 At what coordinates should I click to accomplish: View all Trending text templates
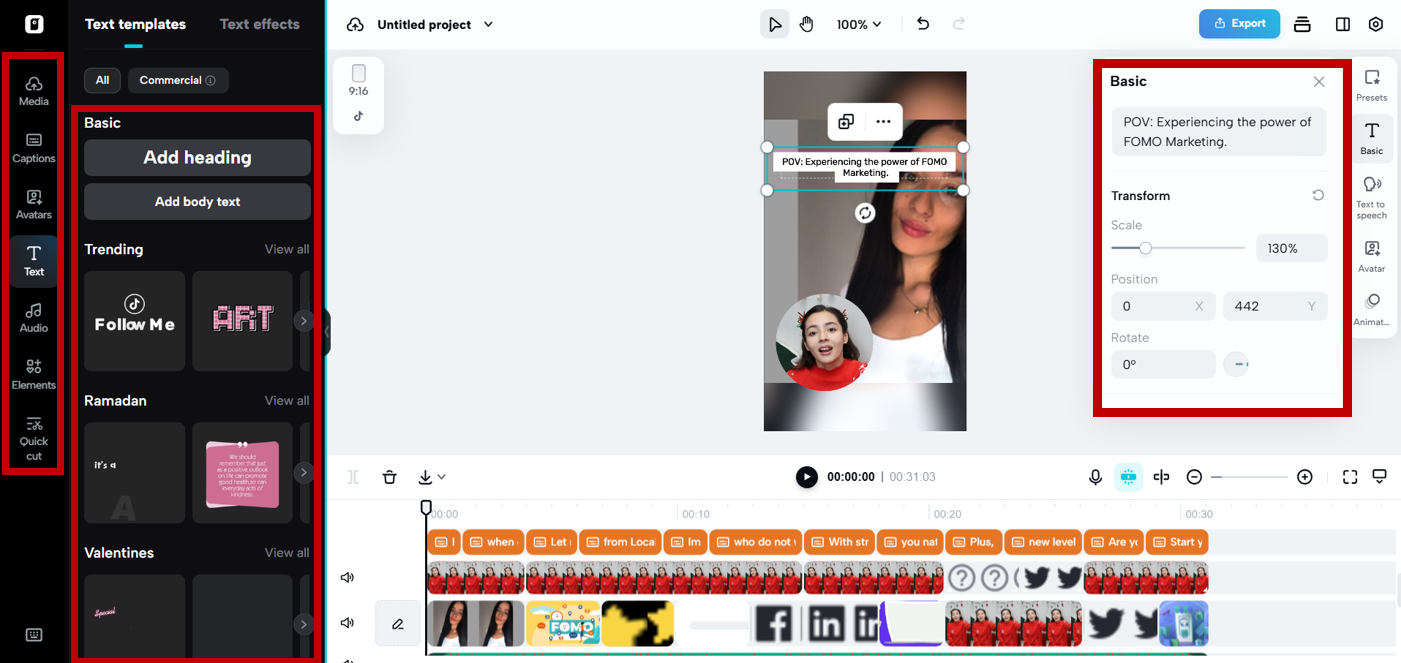point(287,249)
